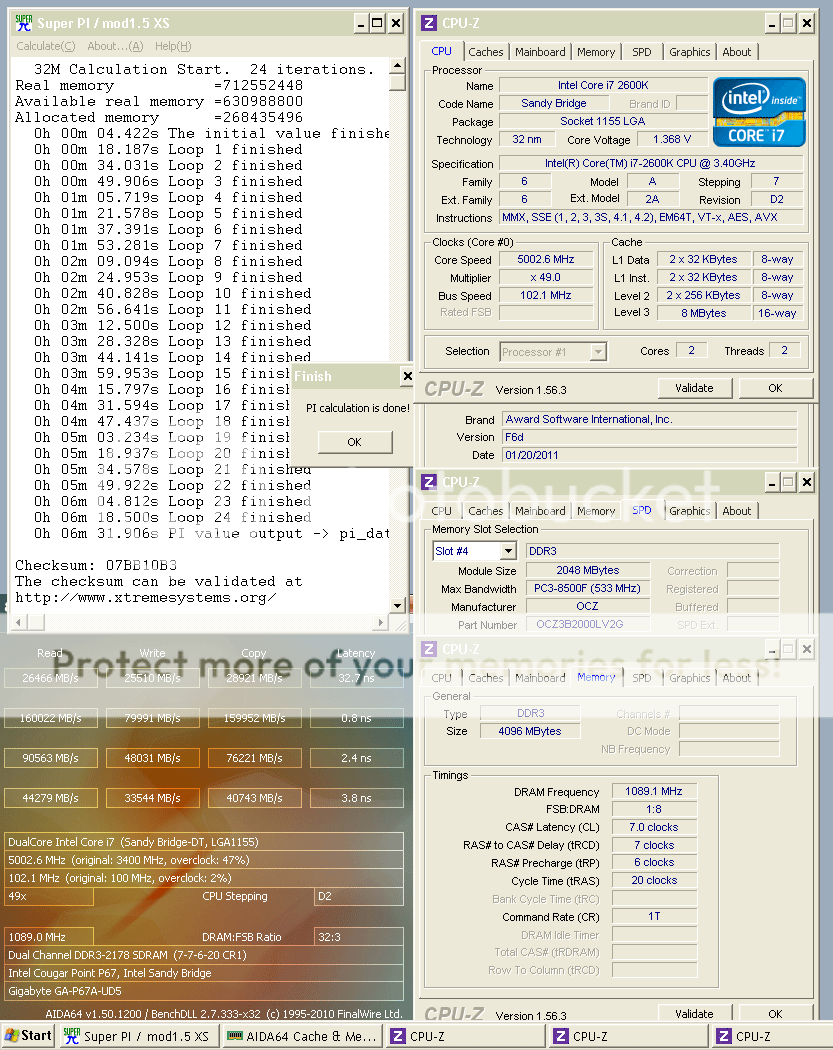Open the SPD tab in the top CPU-Z window
Viewport: 833px width, 1050px height.
tap(641, 52)
